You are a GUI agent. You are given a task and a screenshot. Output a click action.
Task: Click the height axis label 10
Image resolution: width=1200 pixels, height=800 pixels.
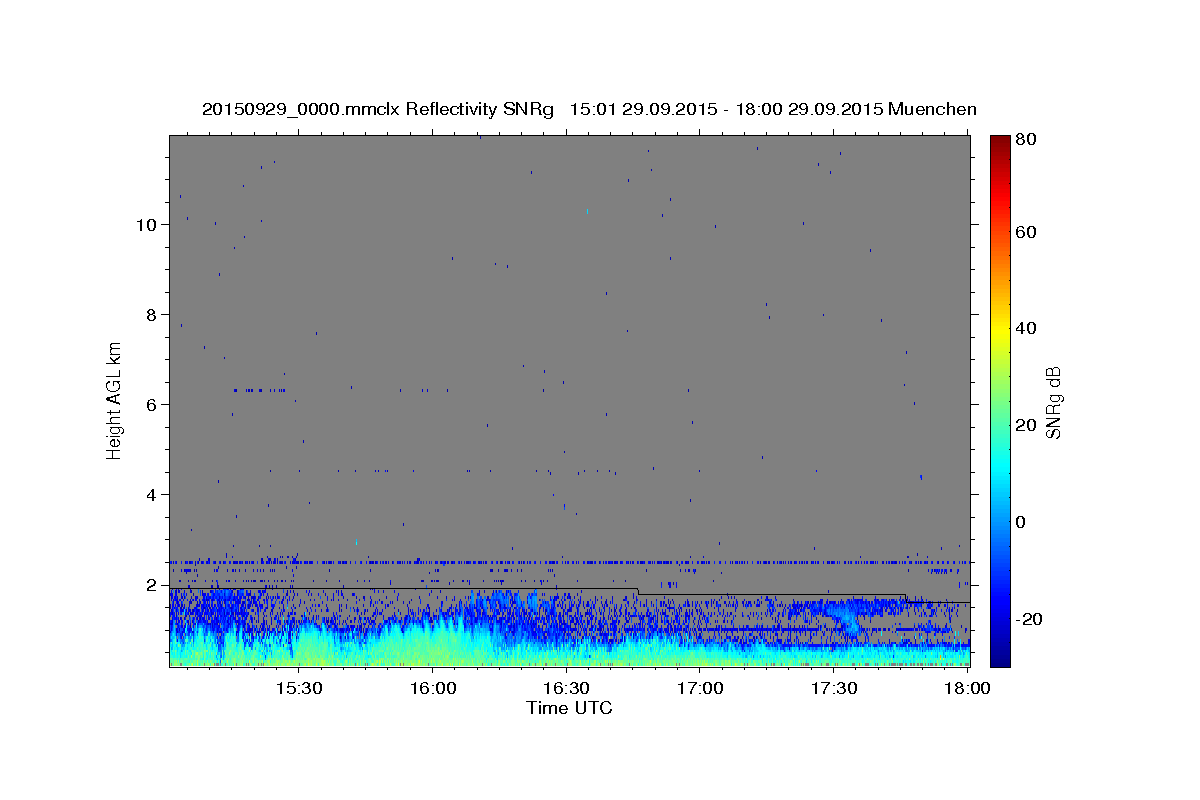pos(147,225)
